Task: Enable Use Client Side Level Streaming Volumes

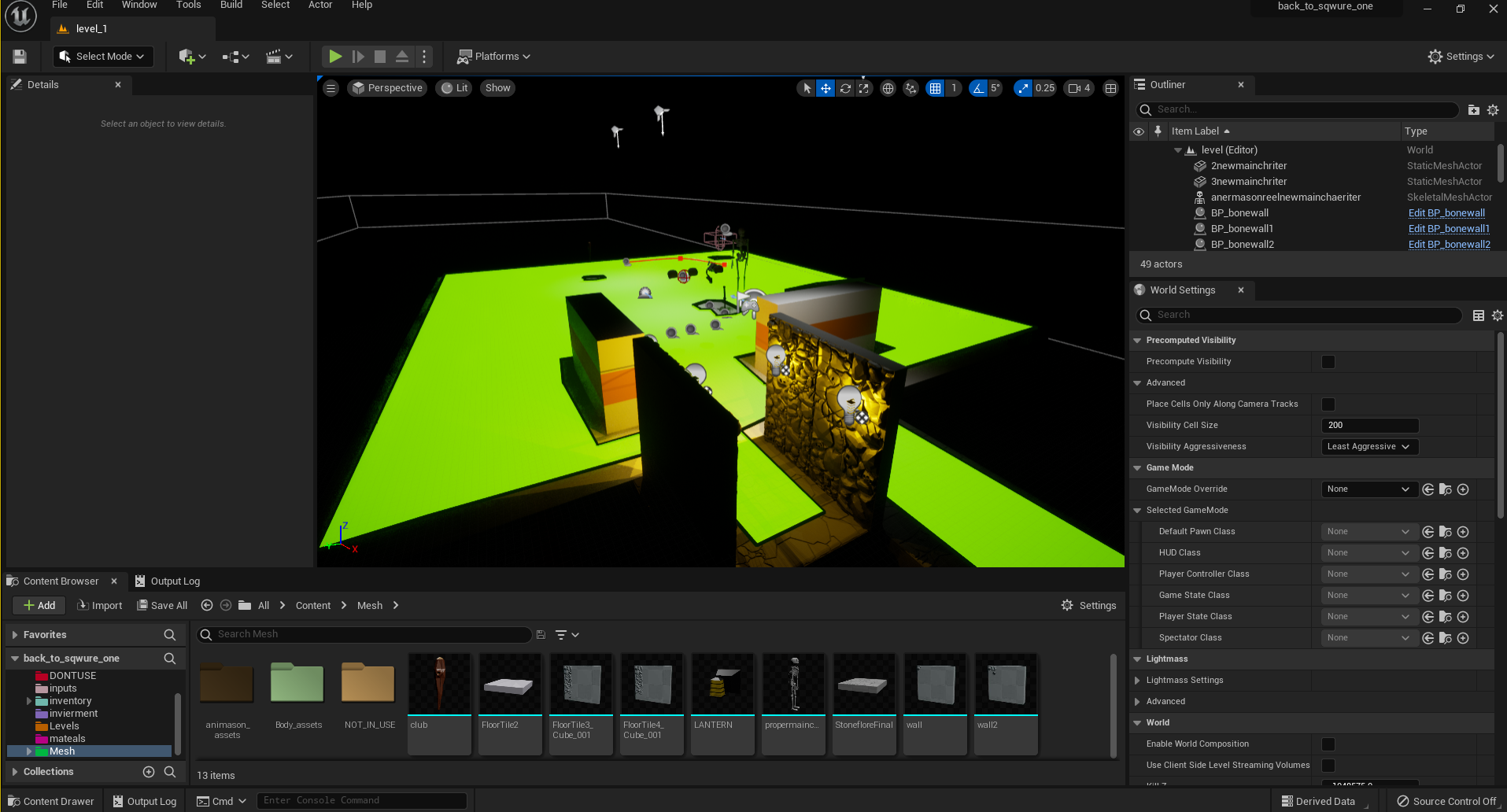Action: [x=1328, y=766]
